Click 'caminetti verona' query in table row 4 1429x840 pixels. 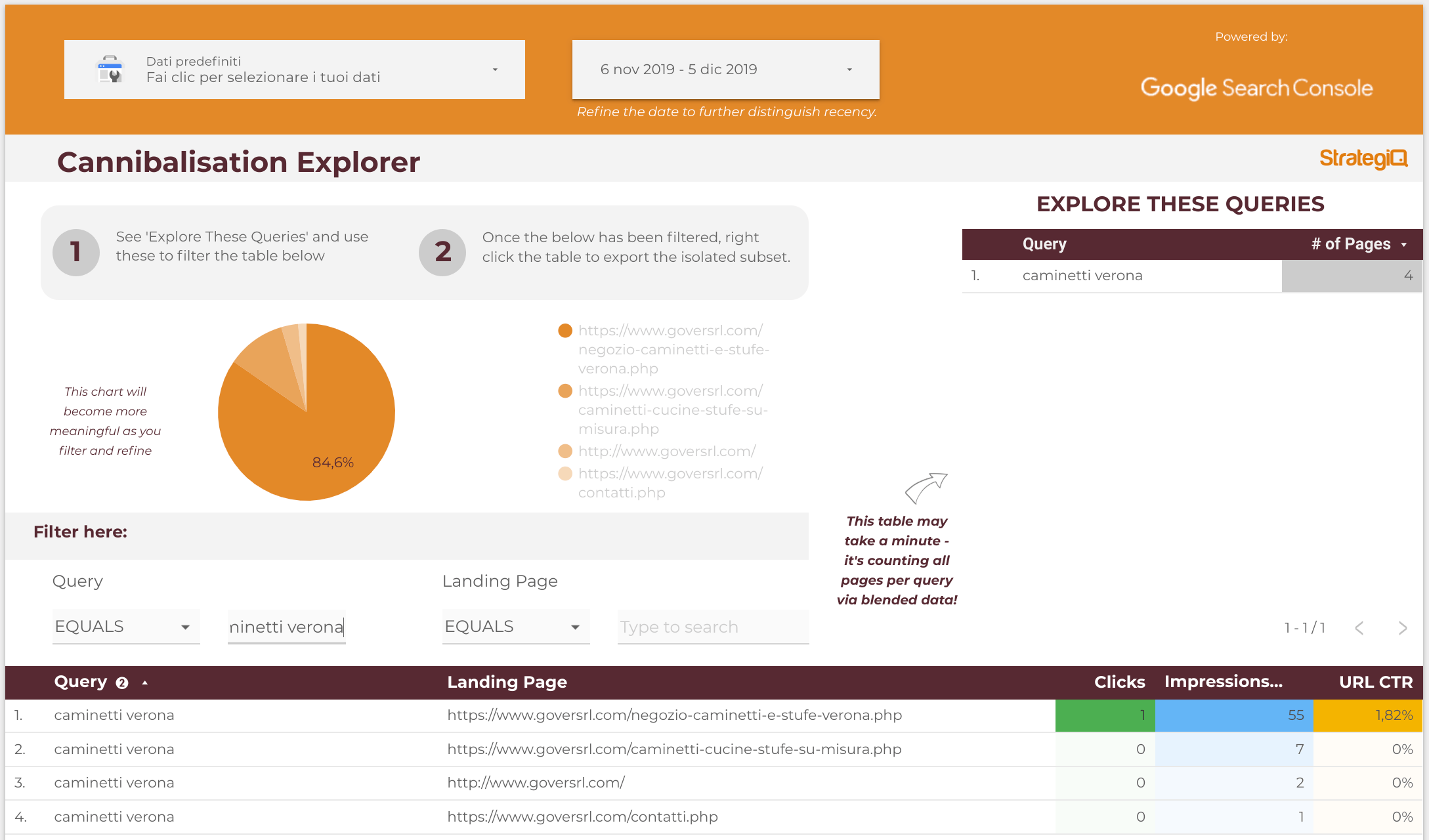coord(114,817)
